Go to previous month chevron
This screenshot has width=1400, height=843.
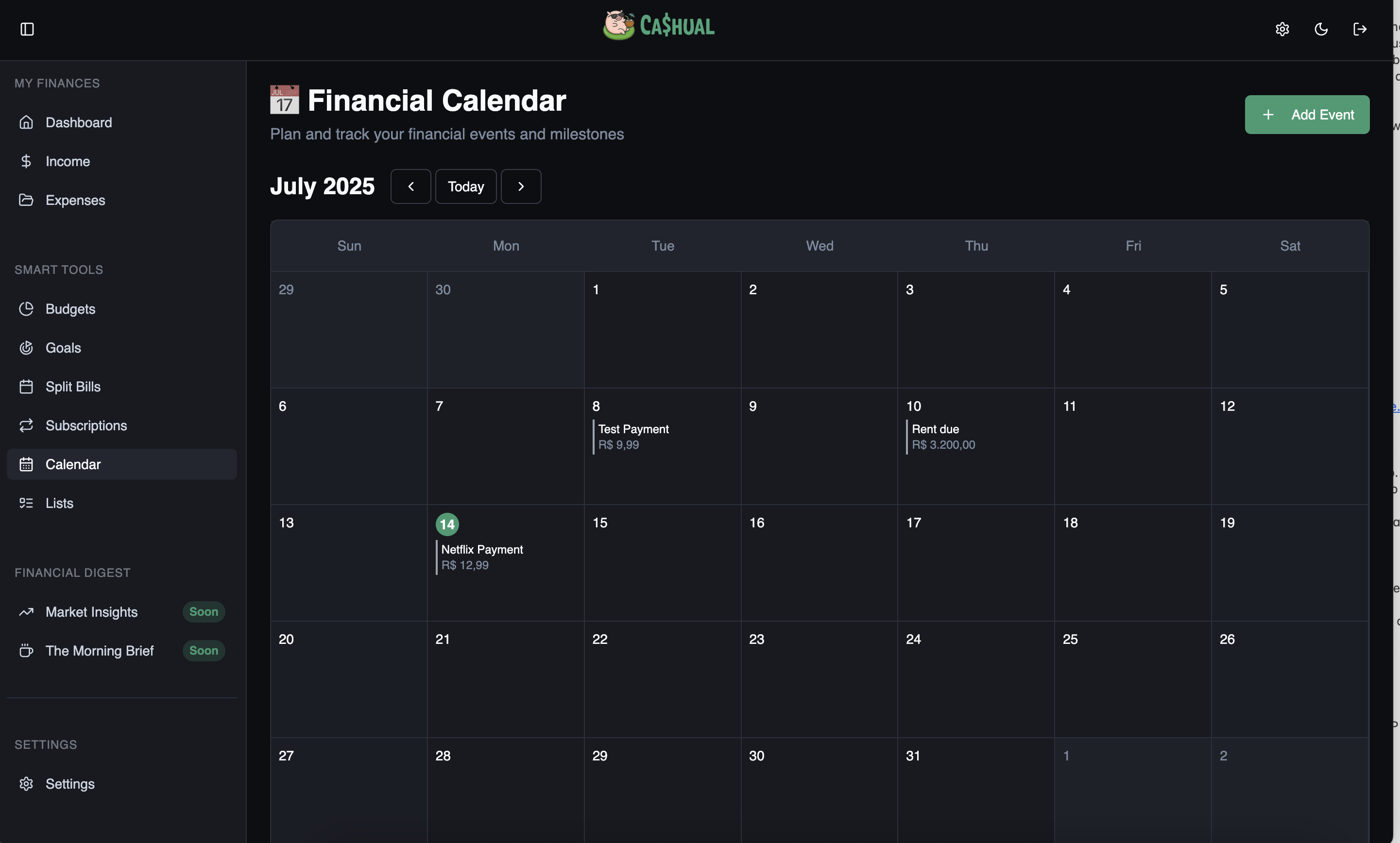[410, 186]
